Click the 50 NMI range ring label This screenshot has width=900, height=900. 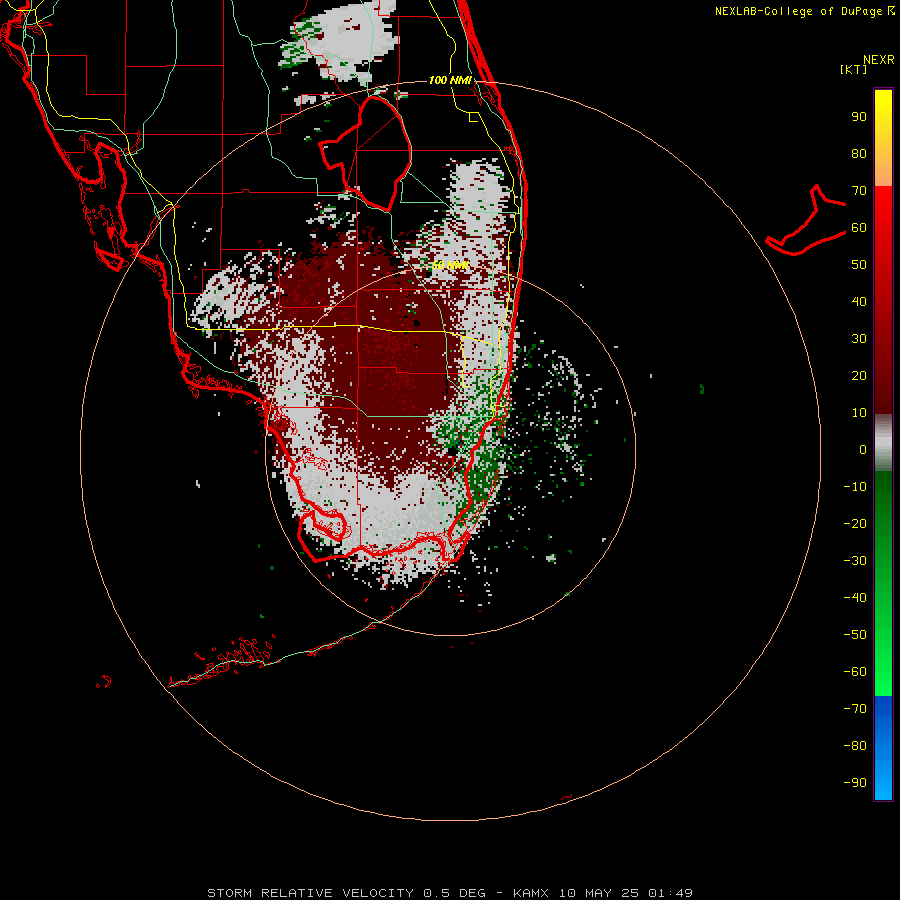[450, 265]
